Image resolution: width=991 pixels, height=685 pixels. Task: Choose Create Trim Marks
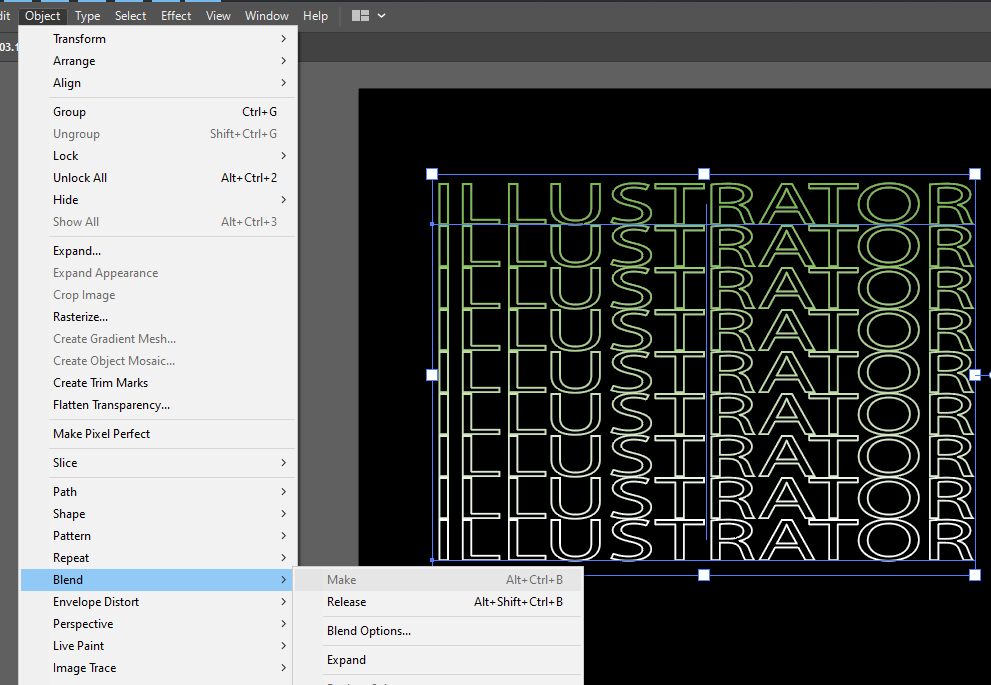[x=157, y=383]
